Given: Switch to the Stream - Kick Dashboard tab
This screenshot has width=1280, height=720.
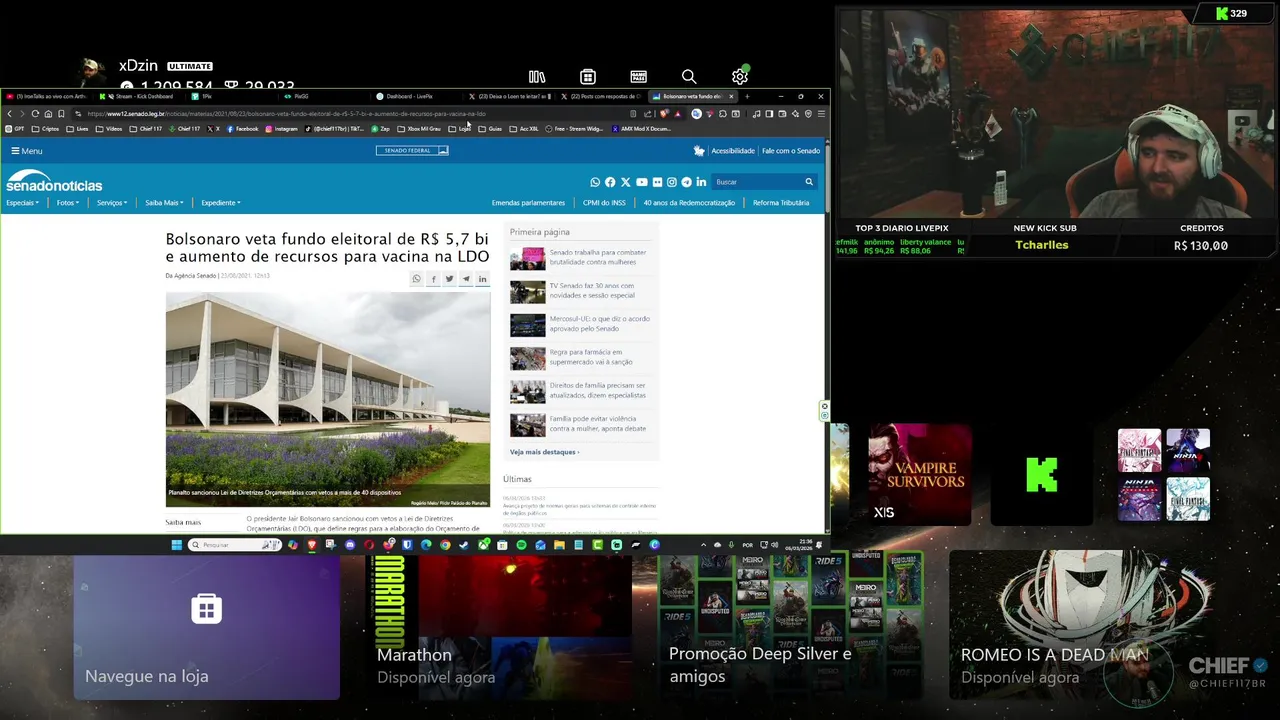Looking at the screenshot, I should [x=137, y=96].
